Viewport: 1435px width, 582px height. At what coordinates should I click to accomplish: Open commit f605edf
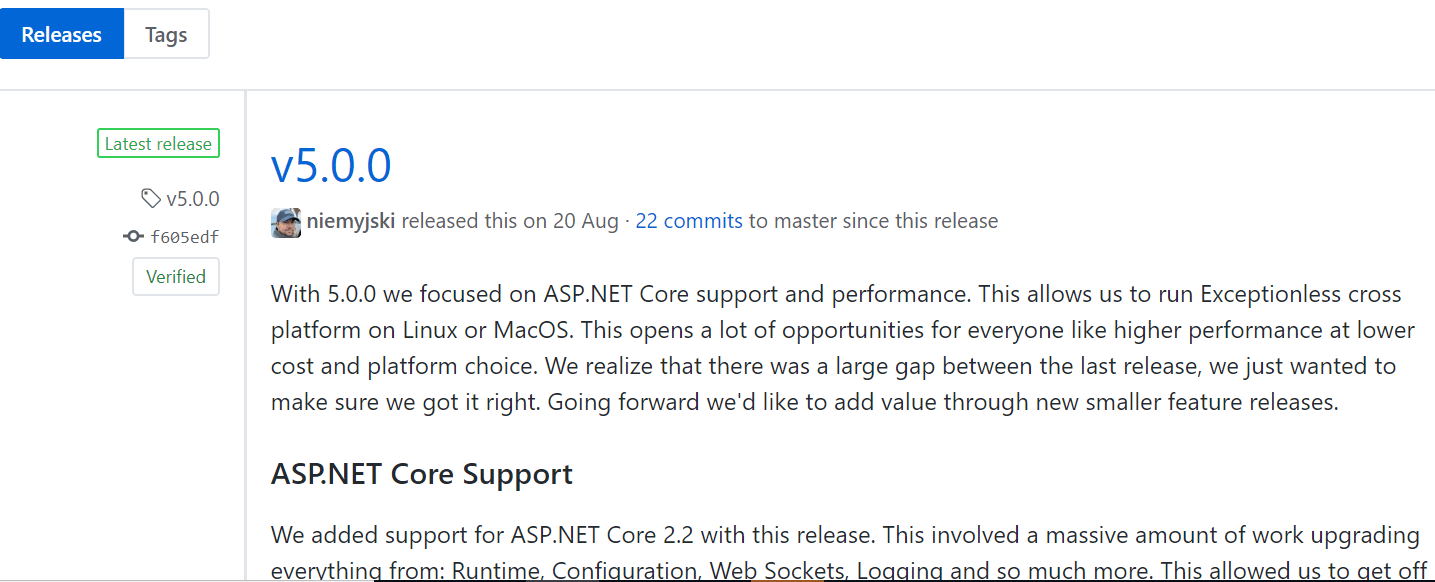pos(184,237)
